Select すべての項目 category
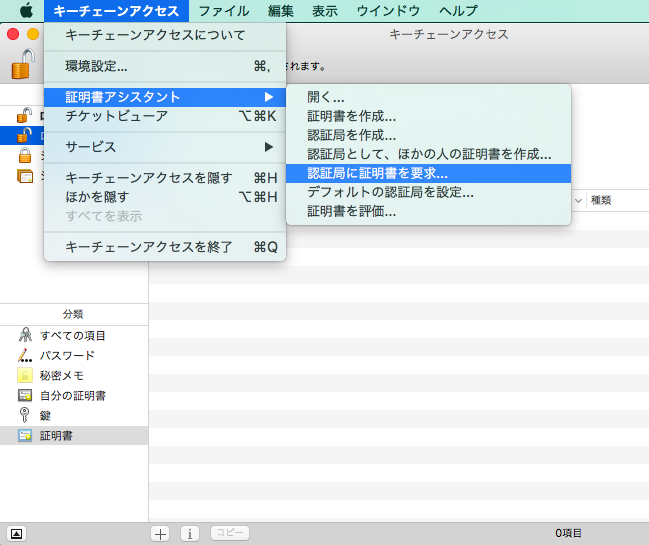 click(73, 336)
